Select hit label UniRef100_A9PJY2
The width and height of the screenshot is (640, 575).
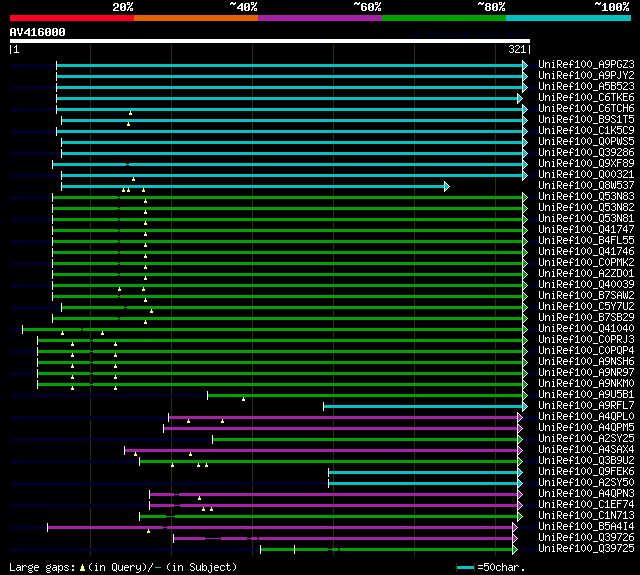point(586,75)
